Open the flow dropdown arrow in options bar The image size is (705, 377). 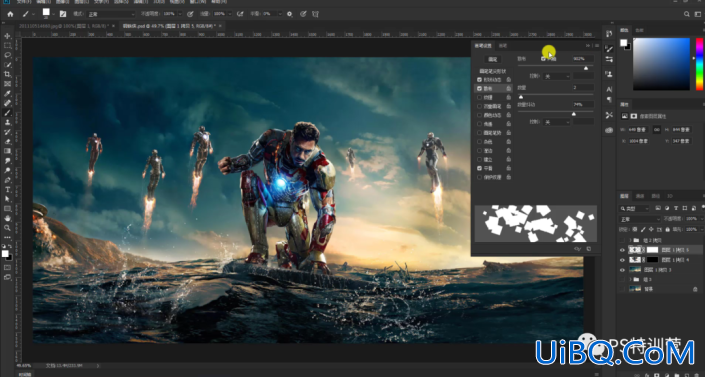pos(230,14)
